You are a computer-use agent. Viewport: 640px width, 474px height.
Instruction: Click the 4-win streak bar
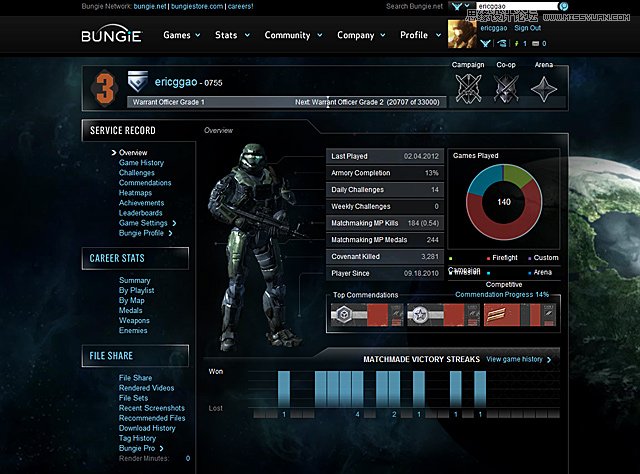[x=339, y=389]
